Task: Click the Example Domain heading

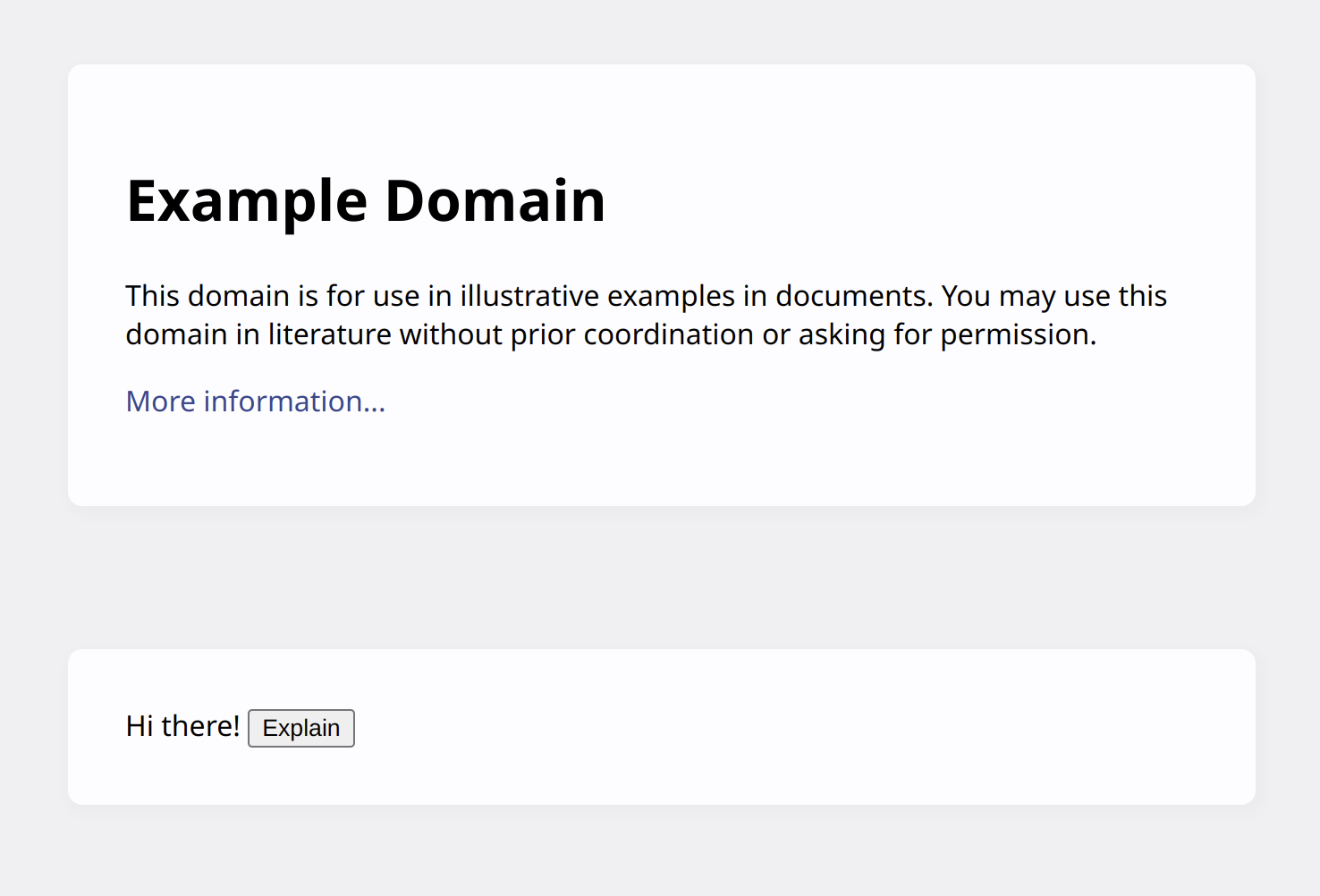Action: coord(365,200)
